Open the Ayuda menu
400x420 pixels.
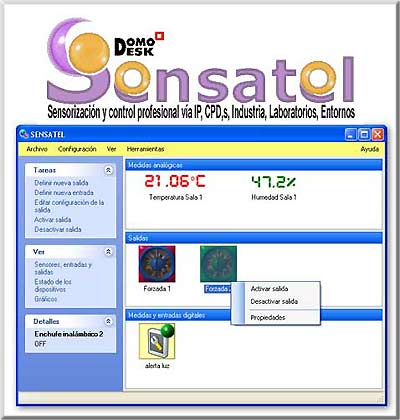pos(370,149)
